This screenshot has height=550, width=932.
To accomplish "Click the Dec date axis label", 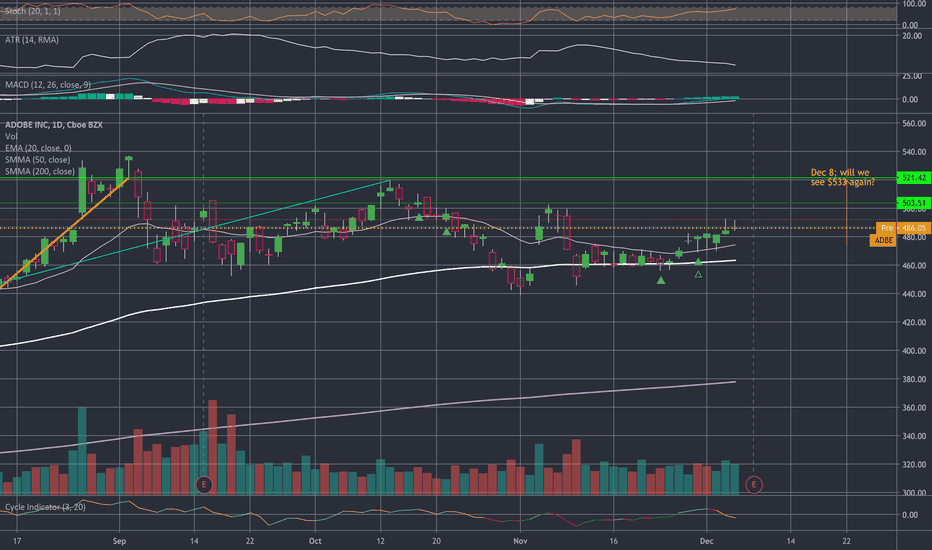I will click(706, 541).
